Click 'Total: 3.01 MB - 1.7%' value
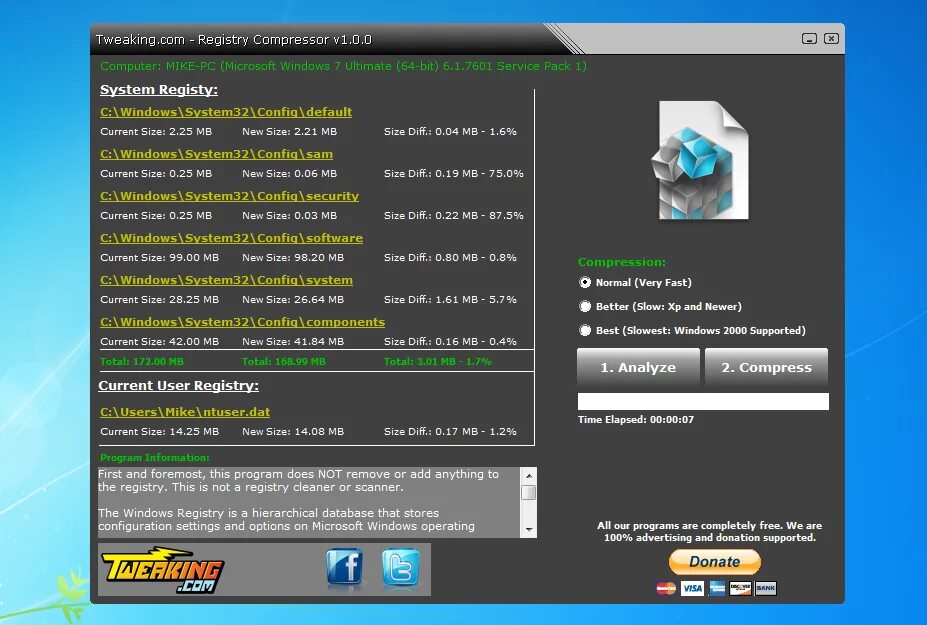Screen dimensions: 927x625 tap(437, 361)
